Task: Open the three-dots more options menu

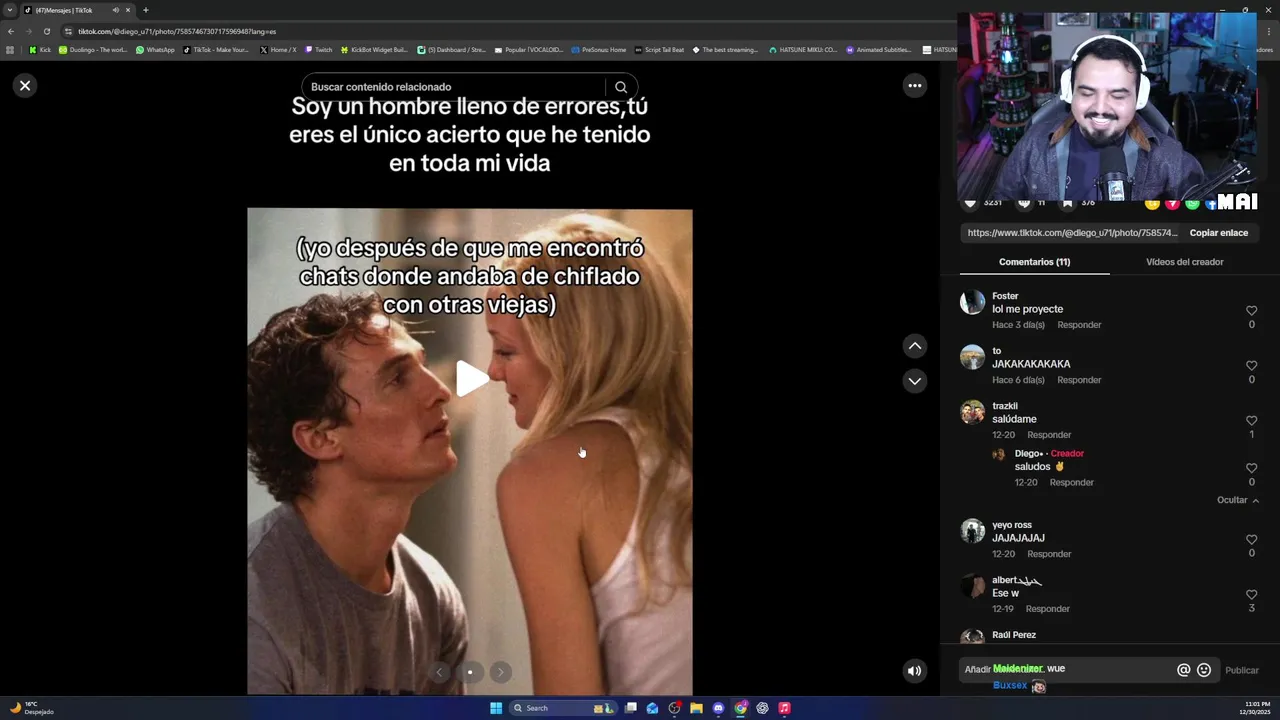Action: click(914, 86)
